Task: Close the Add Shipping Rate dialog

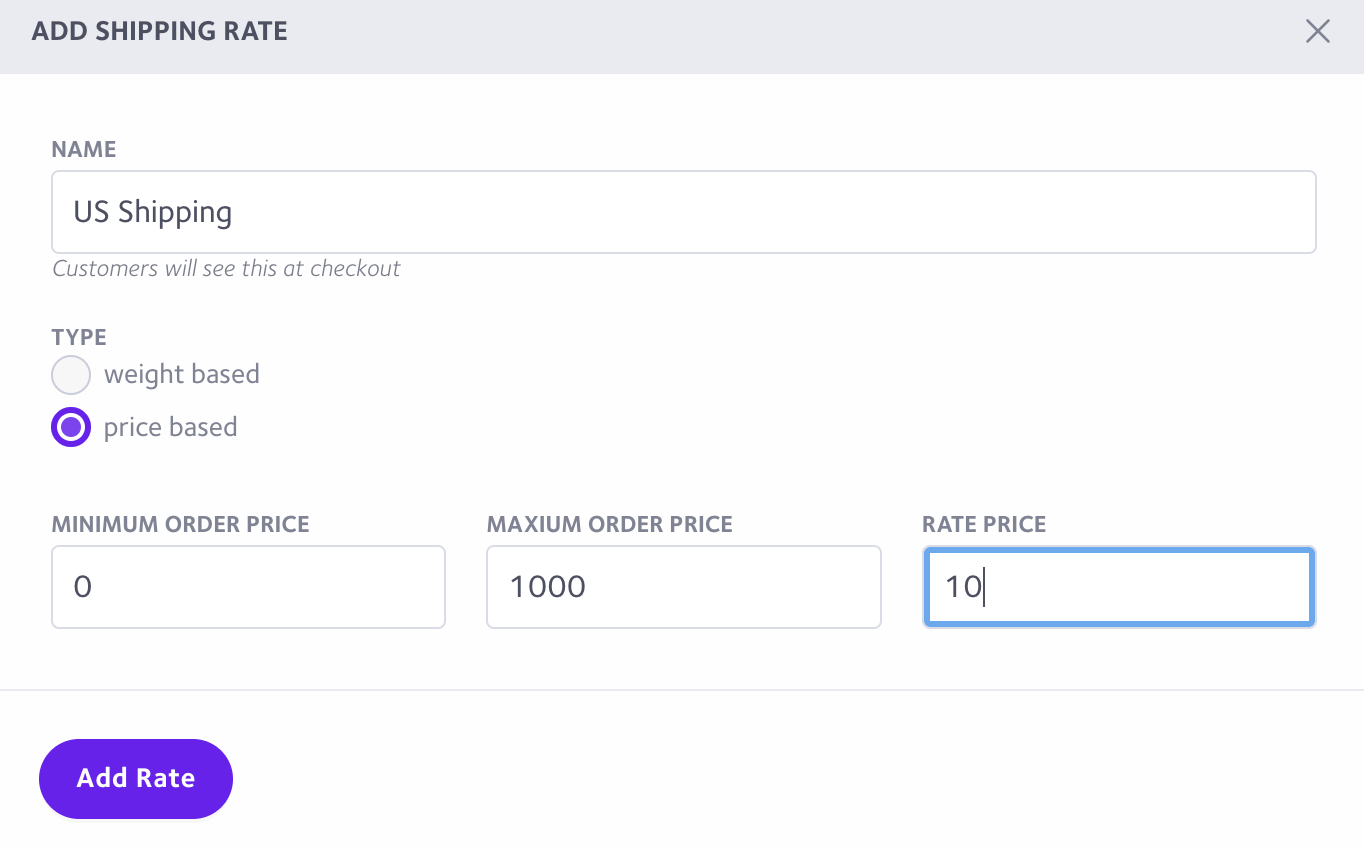Action: point(1317,32)
